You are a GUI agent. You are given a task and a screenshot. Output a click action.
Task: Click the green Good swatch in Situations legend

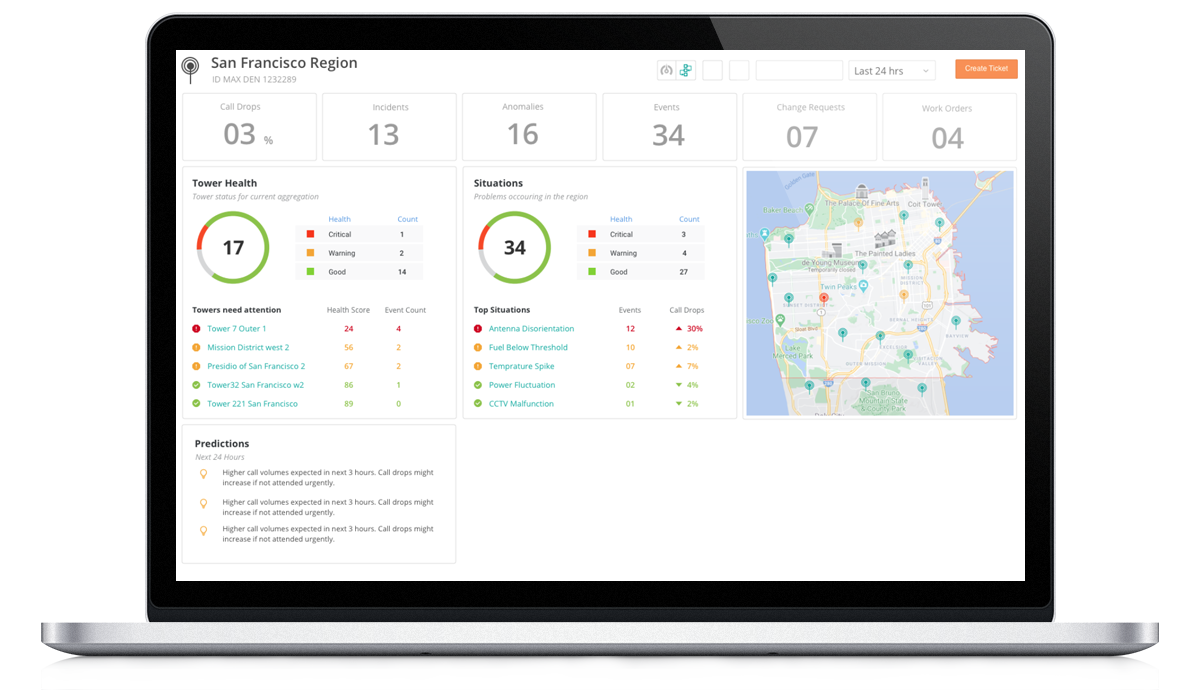pos(592,272)
